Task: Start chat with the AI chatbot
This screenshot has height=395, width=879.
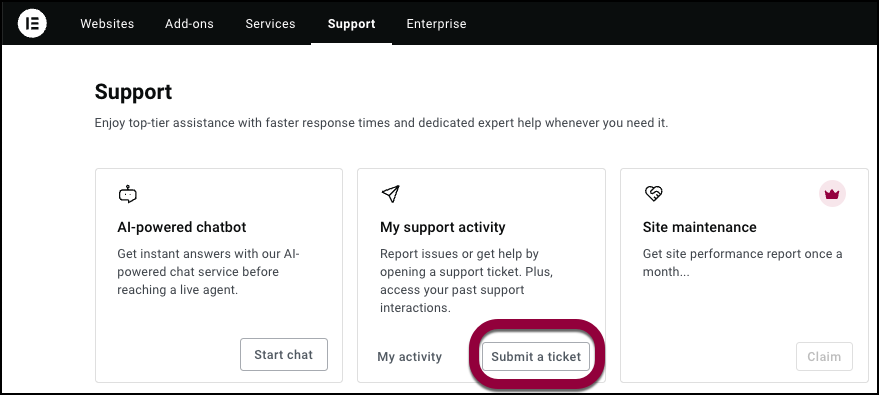Action: [x=284, y=355]
